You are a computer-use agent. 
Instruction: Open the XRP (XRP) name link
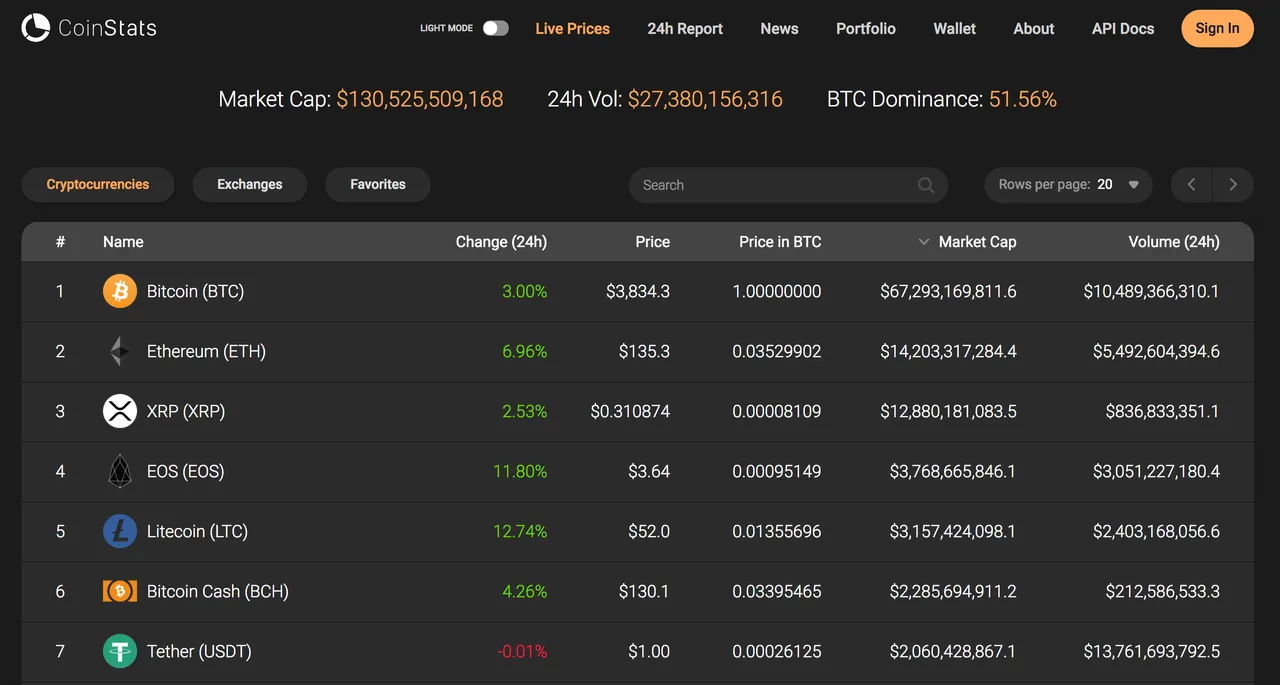(x=186, y=411)
